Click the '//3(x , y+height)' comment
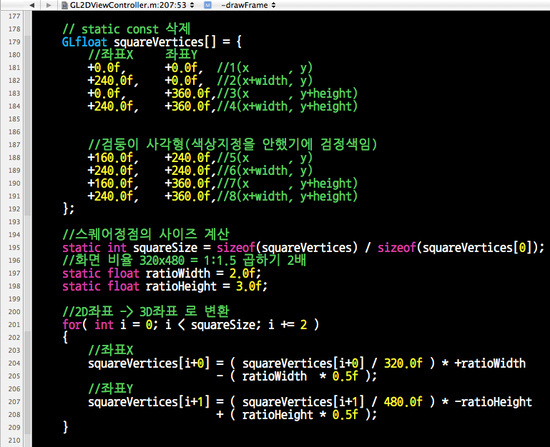This screenshot has width=550, height=447. [x=287, y=93]
